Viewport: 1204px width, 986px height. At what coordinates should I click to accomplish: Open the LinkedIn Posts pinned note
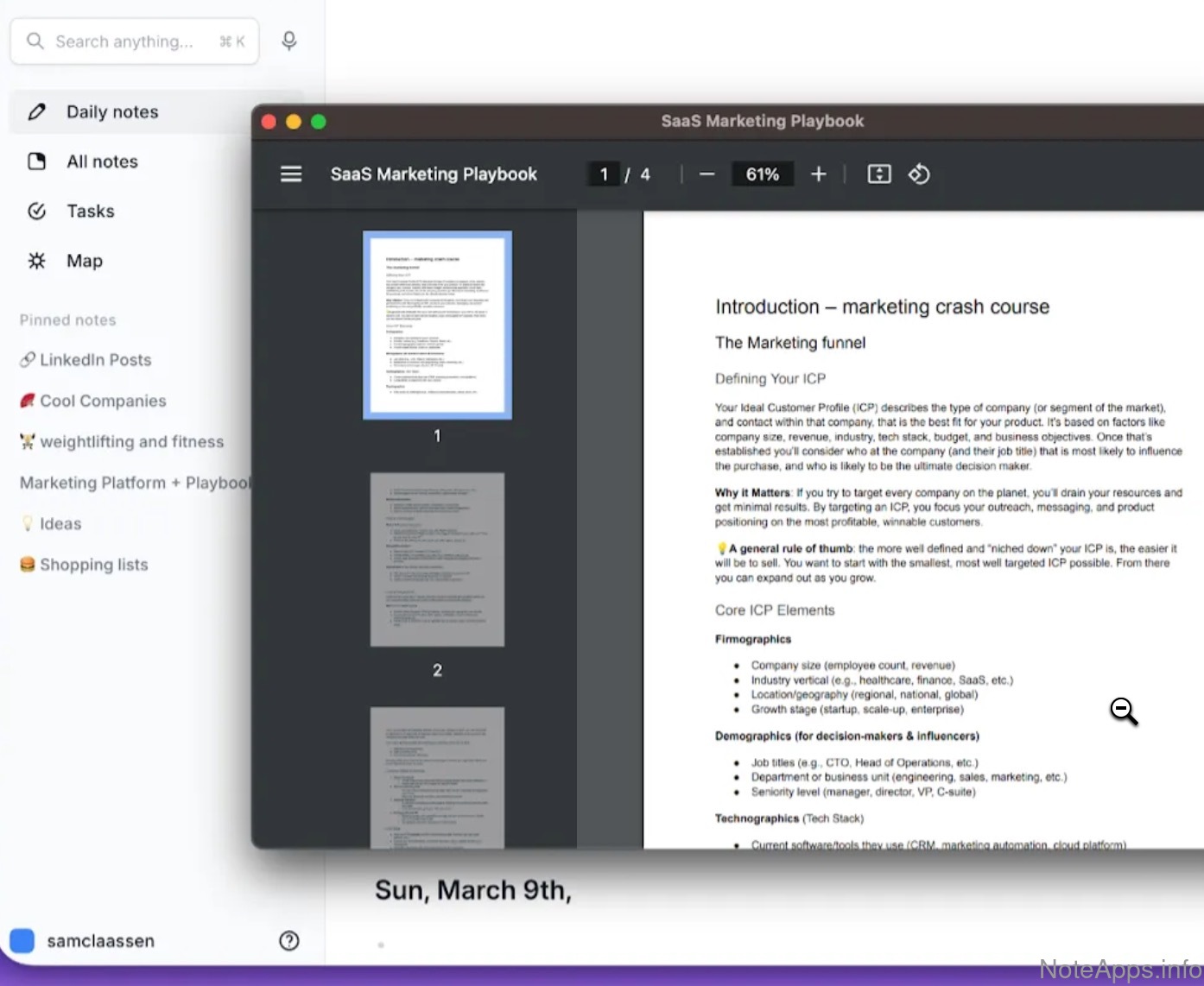click(x=95, y=360)
